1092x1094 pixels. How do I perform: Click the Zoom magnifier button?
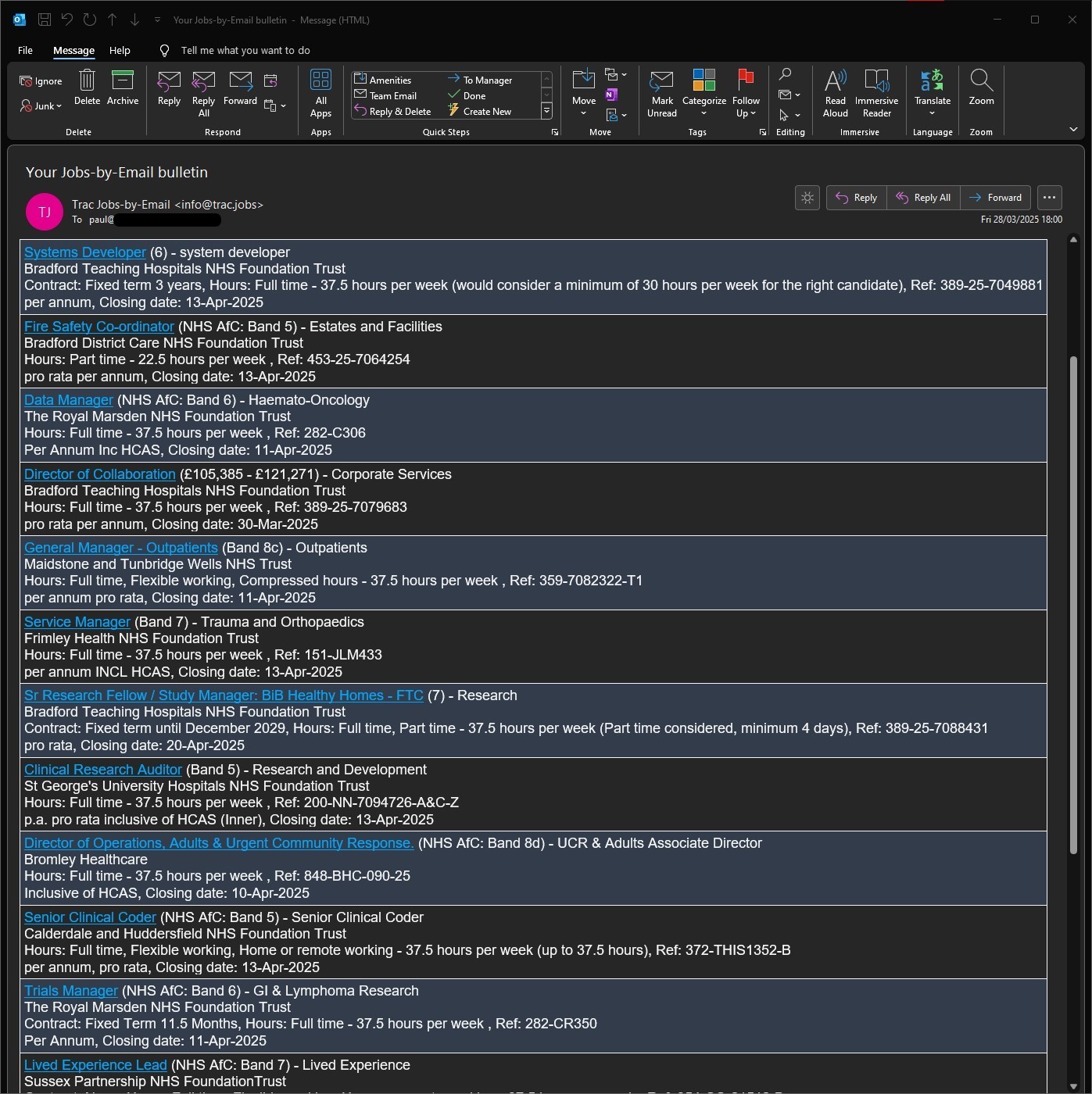(981, 87)
